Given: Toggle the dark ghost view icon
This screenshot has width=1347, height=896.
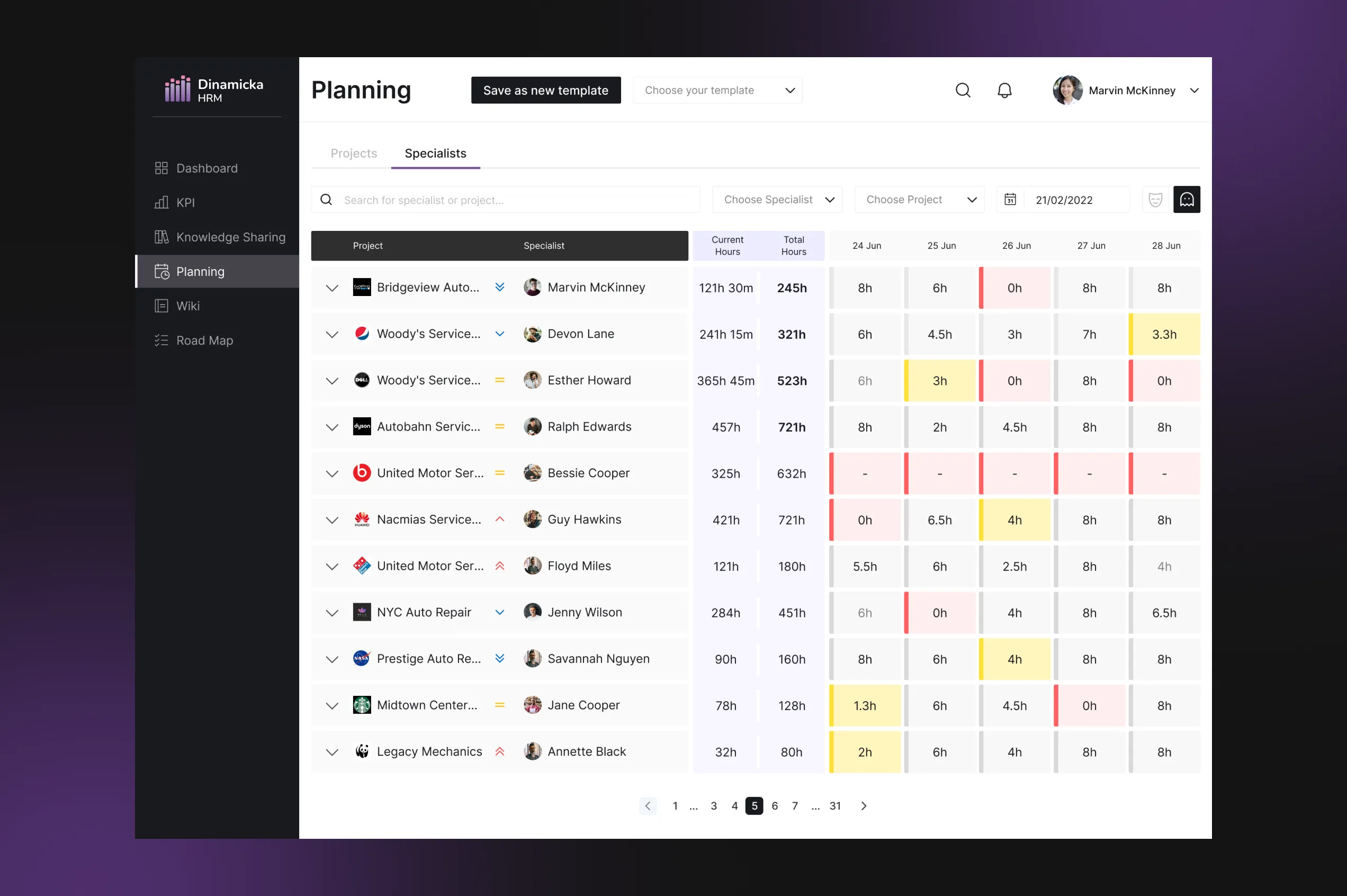Looking at the screenshot, I should tap(1187, 200).
